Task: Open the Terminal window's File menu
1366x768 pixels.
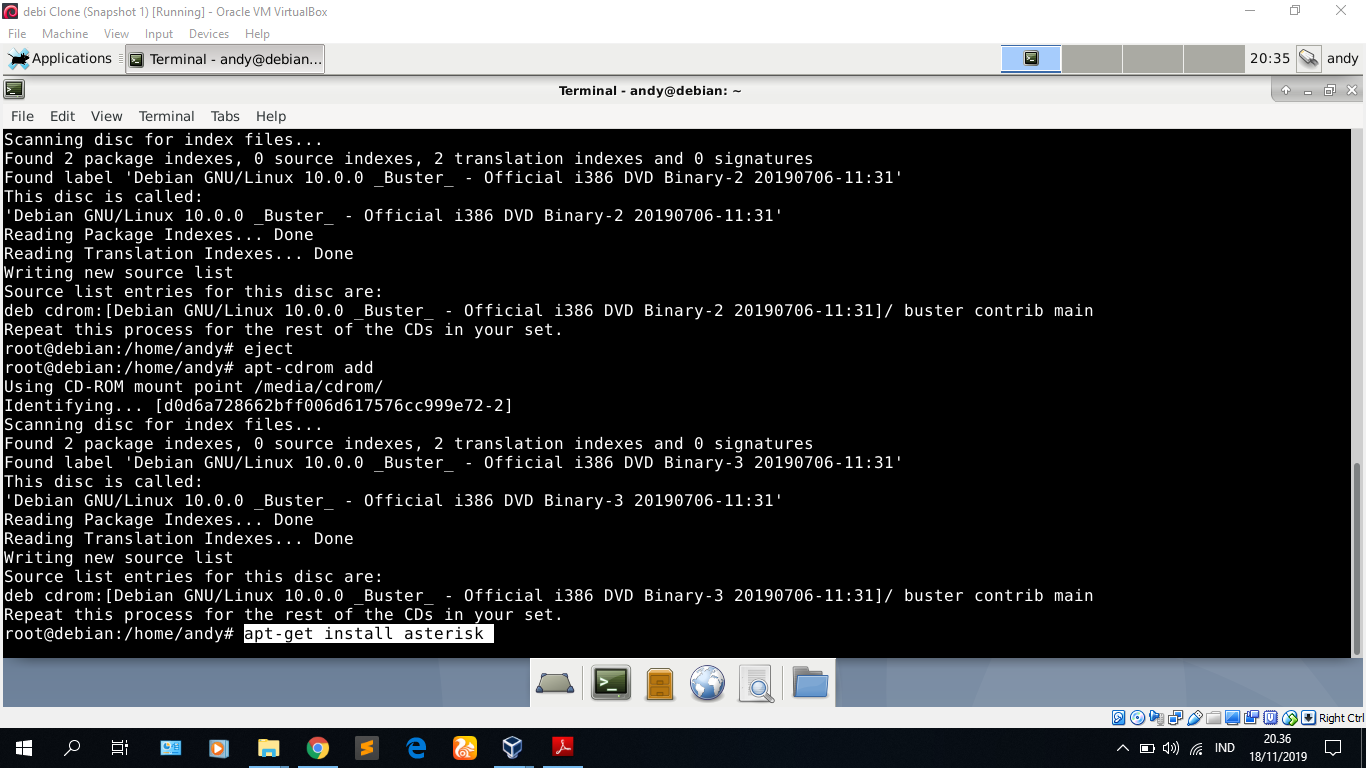Action: pos(22,116)
